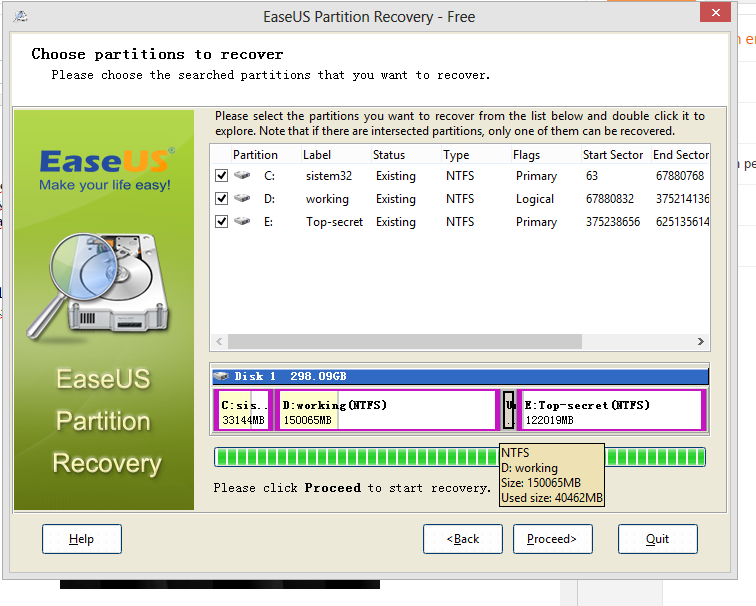Click 'Existing' status in the E: row
This screenshot has height=606, width=756.
tap(396, 222)
